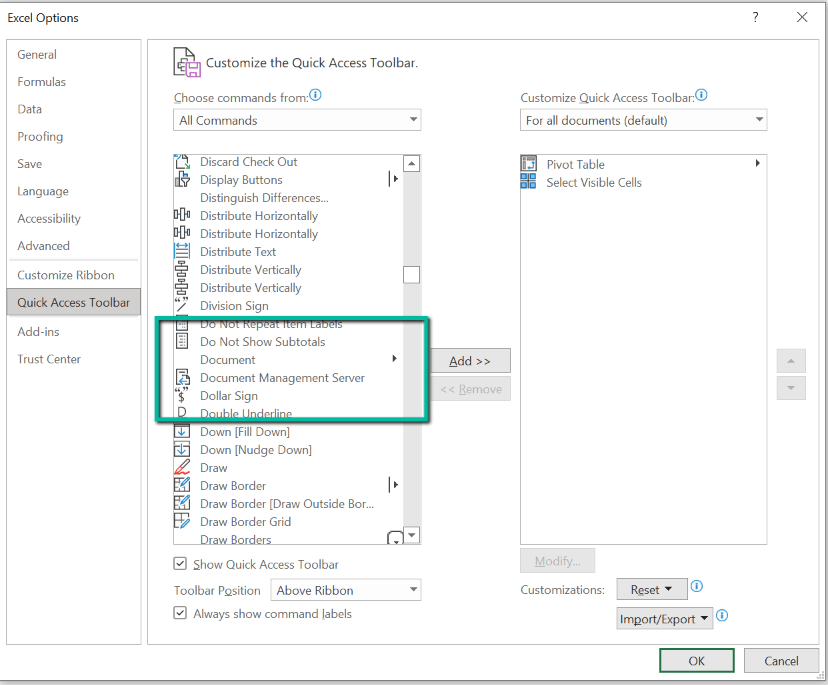Click the Display Buttons icon

click(x=182, y=180)
